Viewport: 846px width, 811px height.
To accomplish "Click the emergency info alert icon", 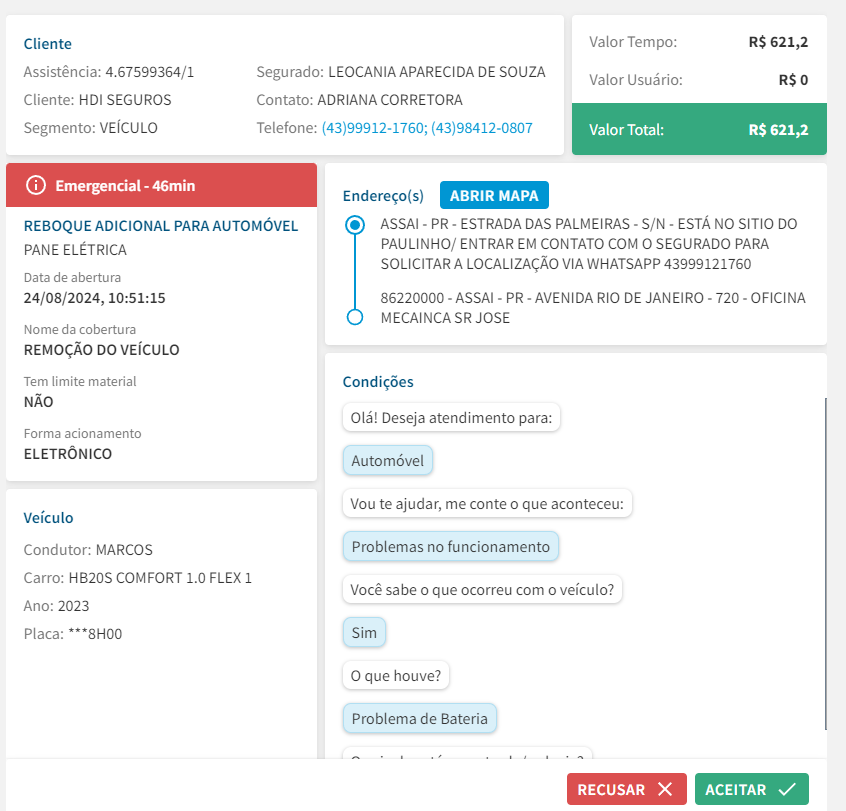I will pyautogui.click(x=36, y=185).
